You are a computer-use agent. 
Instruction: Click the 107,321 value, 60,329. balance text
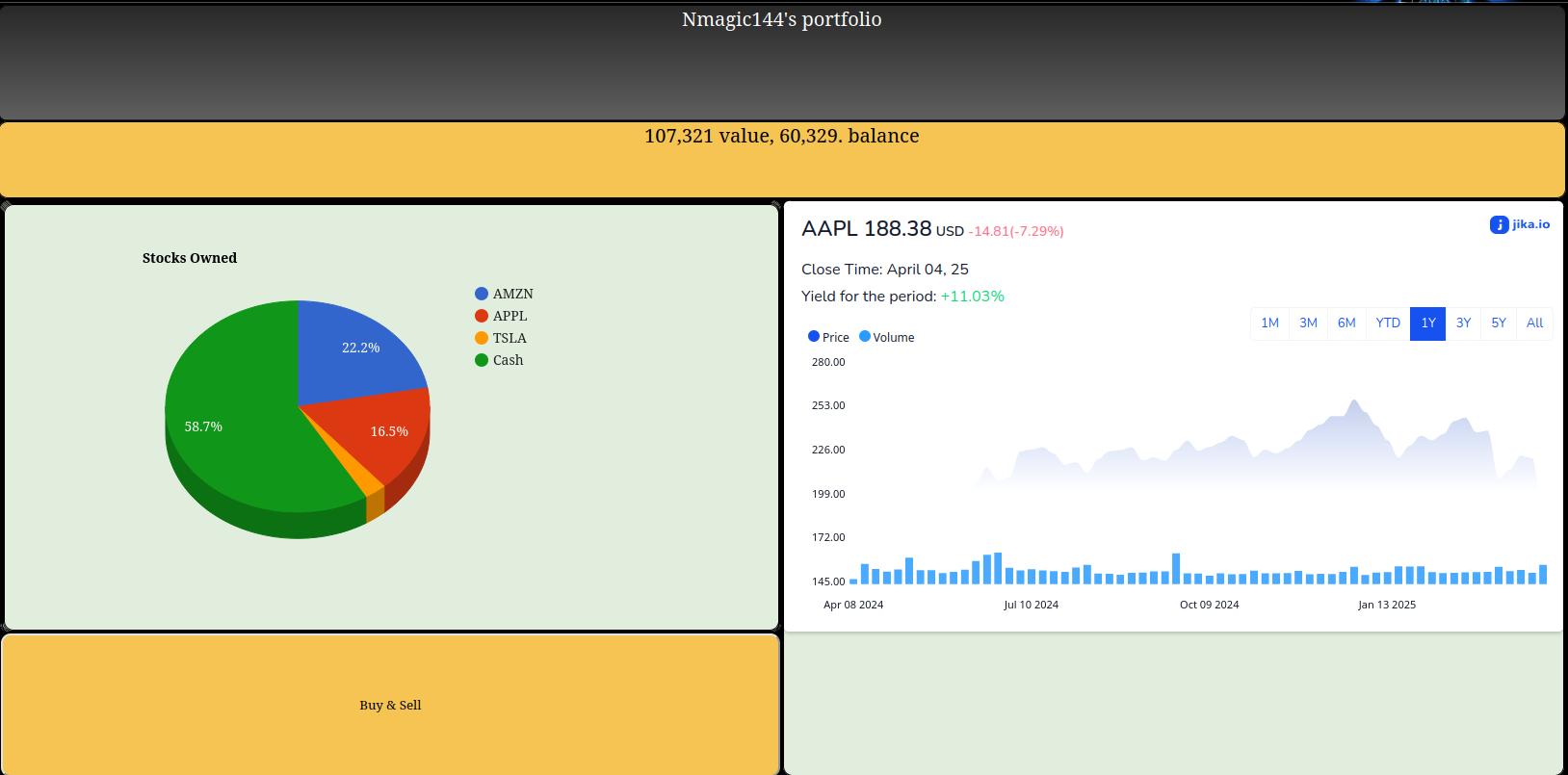pyautogui.click(x=782, y=136)
